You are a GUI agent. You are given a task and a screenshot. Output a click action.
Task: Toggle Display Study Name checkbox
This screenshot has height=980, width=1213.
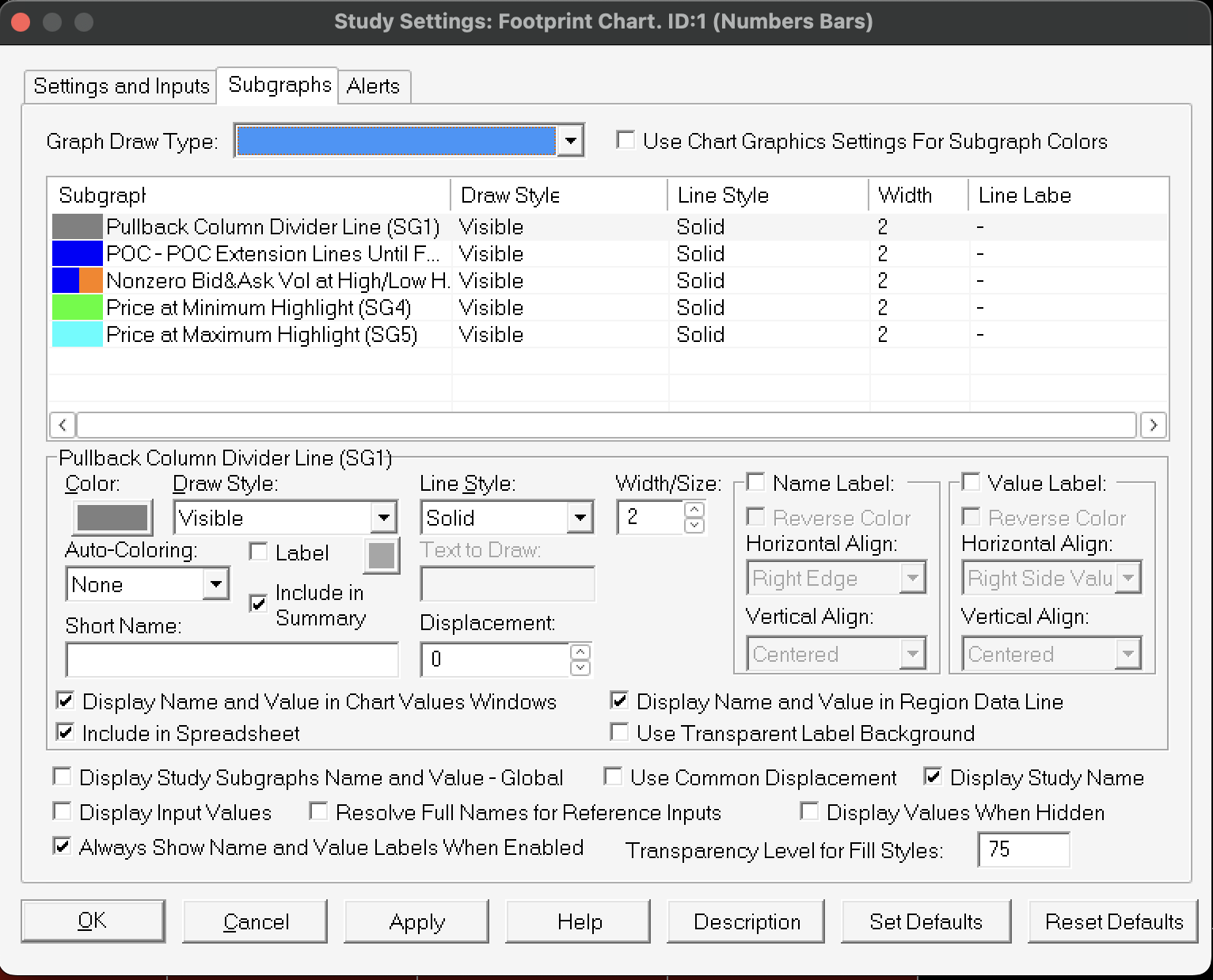933,777
